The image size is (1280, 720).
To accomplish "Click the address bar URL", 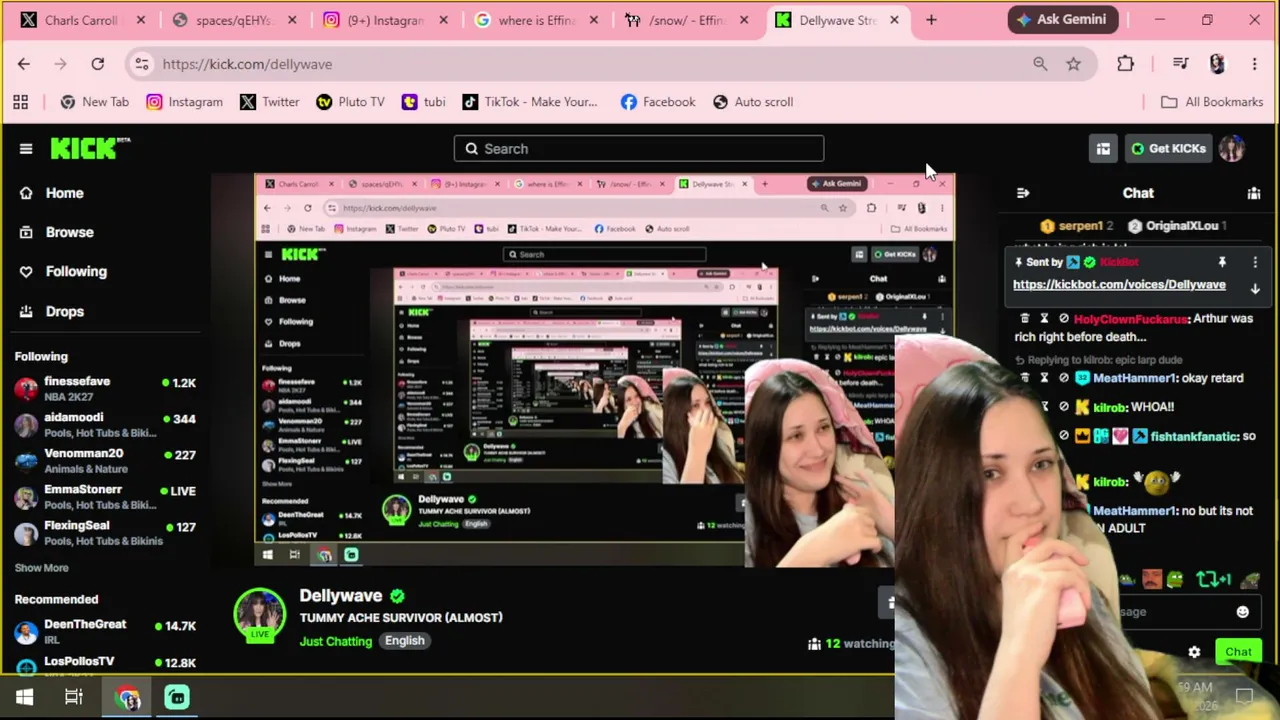I will tap(247, 64).
